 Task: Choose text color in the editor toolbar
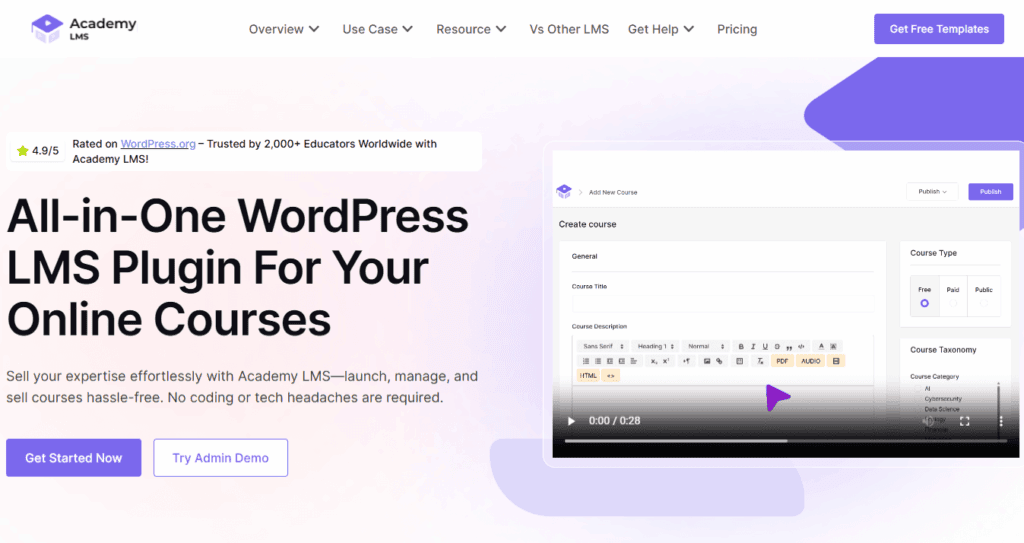click(822, 346)
